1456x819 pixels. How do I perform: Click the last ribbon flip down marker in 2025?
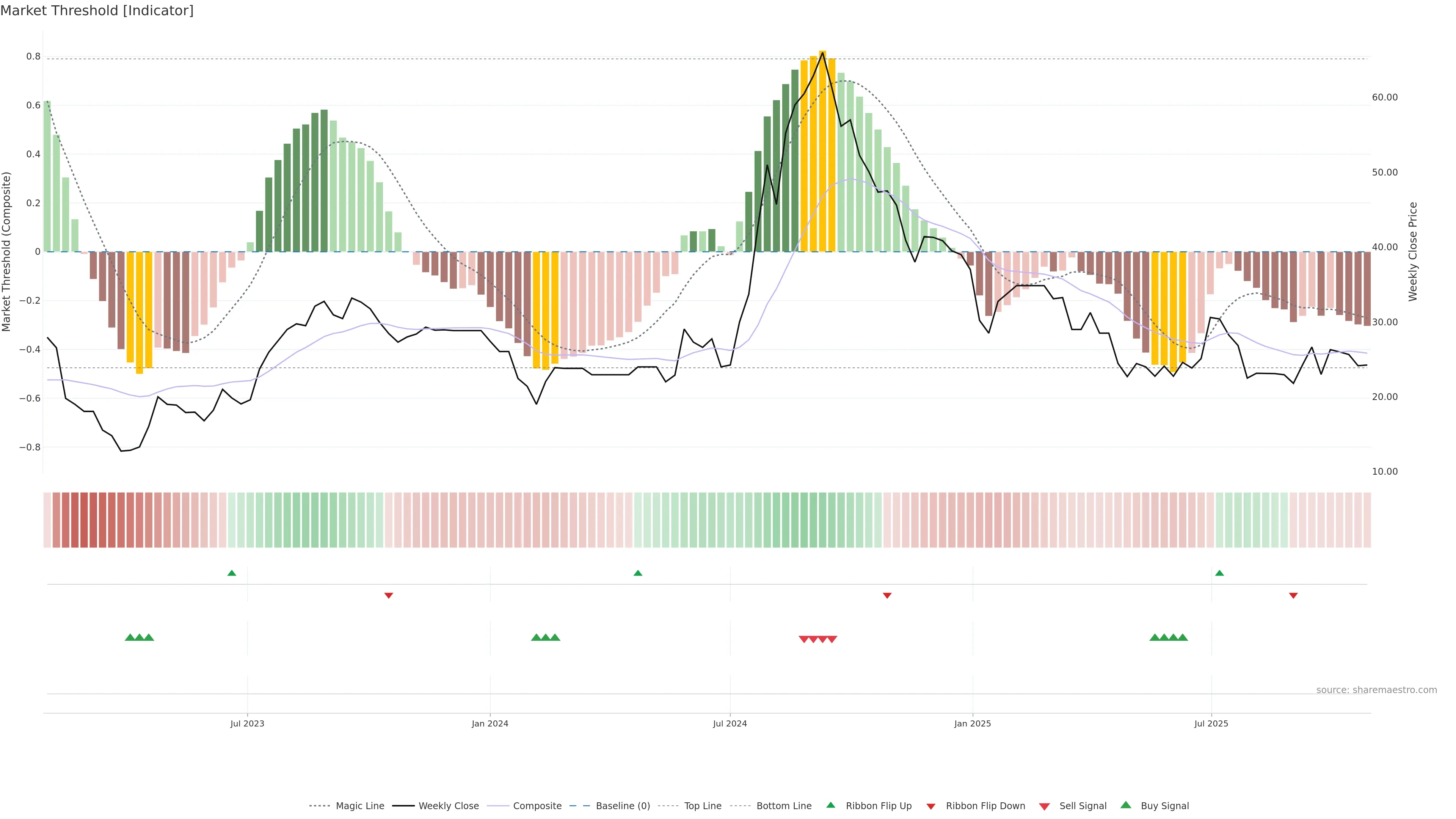pos(1293,595)
